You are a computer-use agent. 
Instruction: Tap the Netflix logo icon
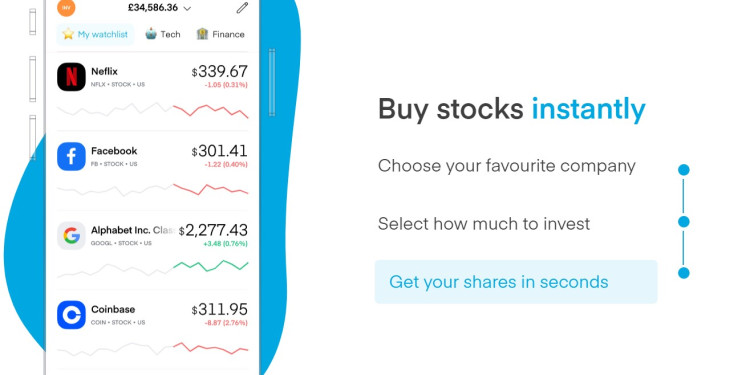point(71,77)
